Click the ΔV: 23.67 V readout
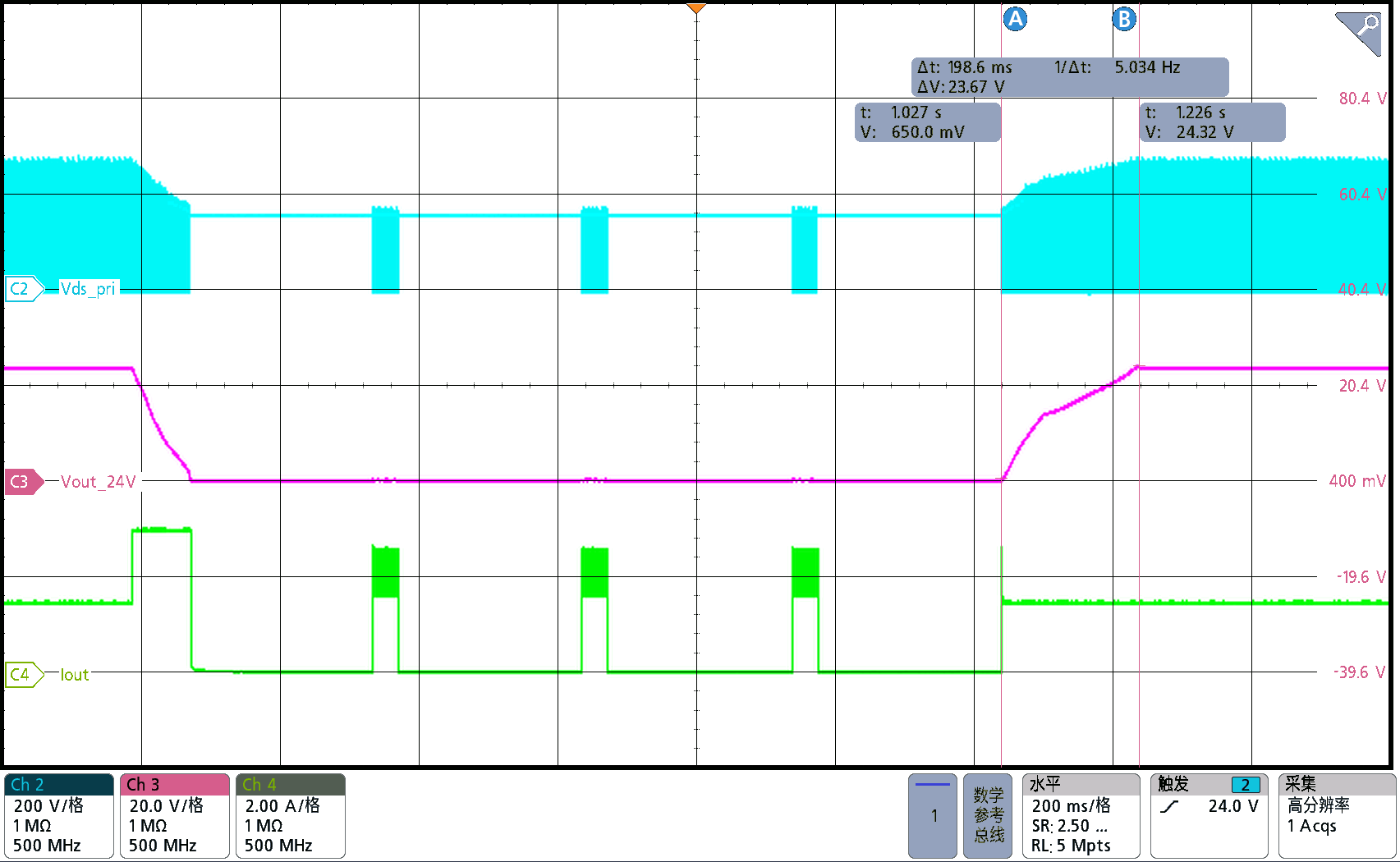 click(961, 87)
